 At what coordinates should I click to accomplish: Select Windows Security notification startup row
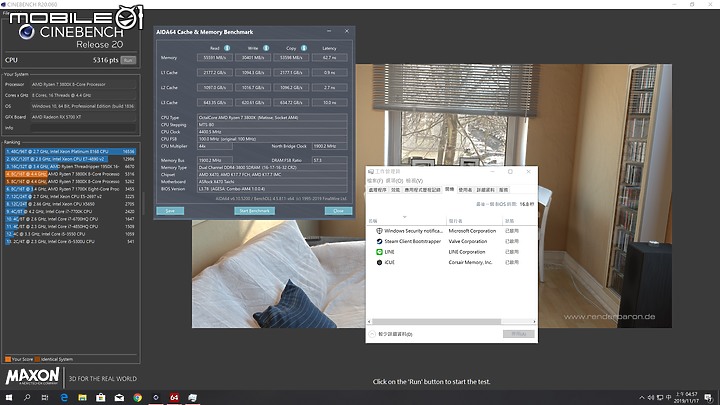tap(451, 231)
